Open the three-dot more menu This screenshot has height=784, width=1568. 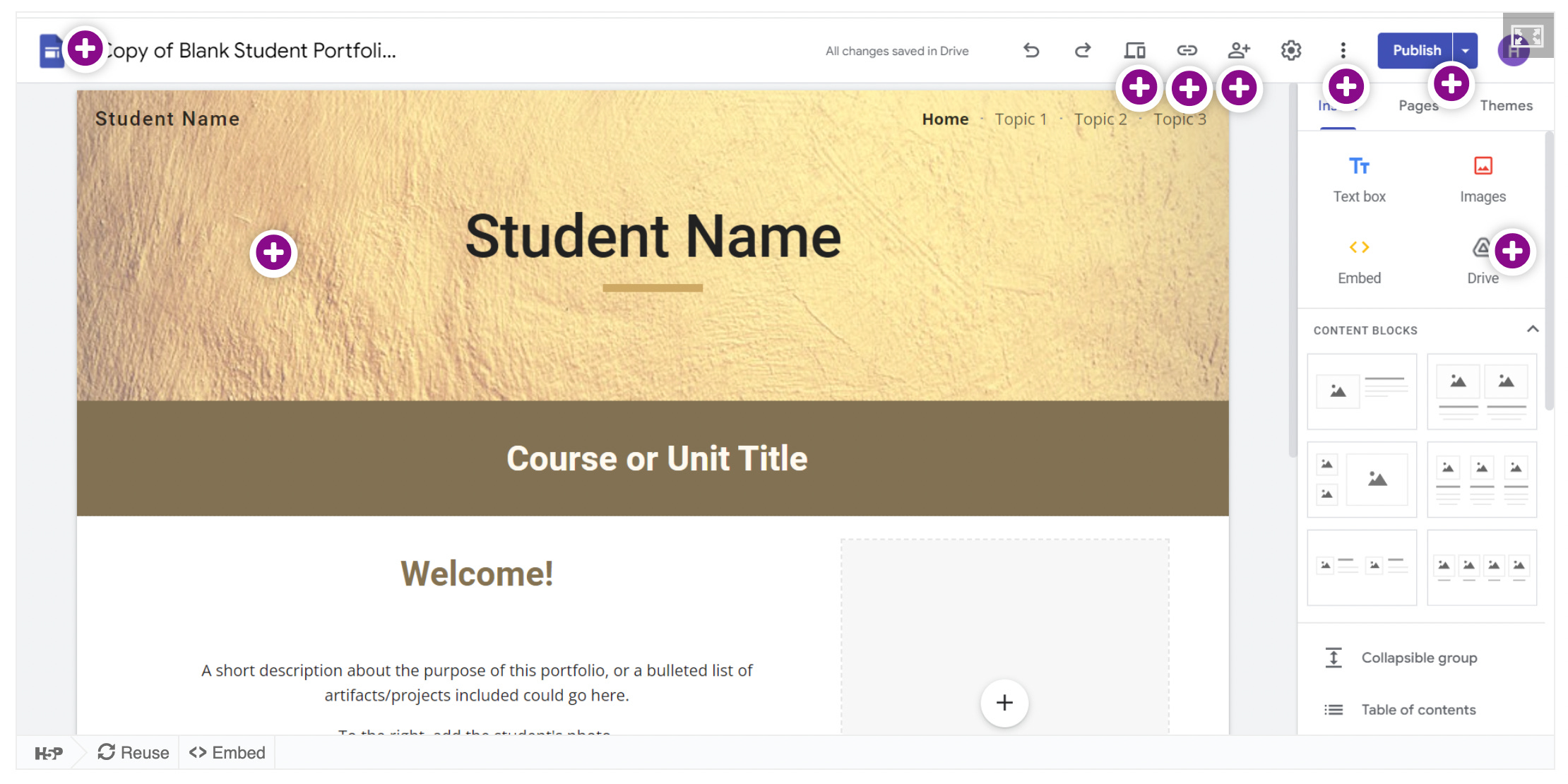pos(1343,50)
